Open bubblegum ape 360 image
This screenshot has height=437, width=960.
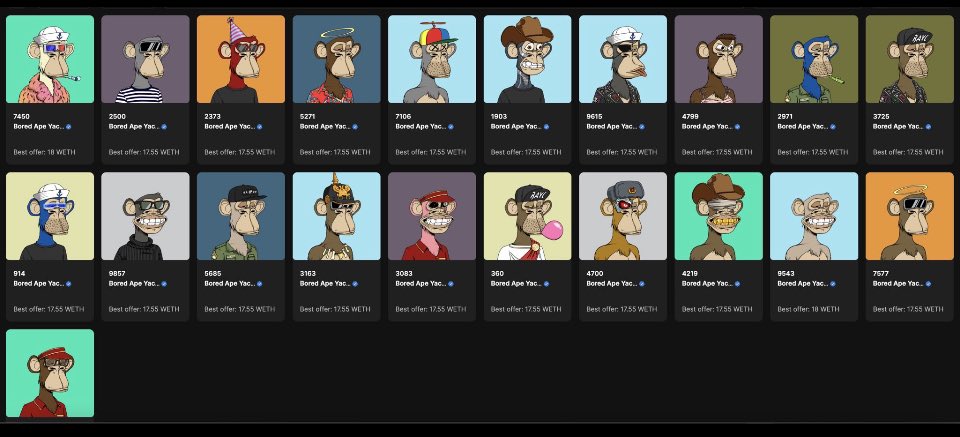[x=528, y=216]
